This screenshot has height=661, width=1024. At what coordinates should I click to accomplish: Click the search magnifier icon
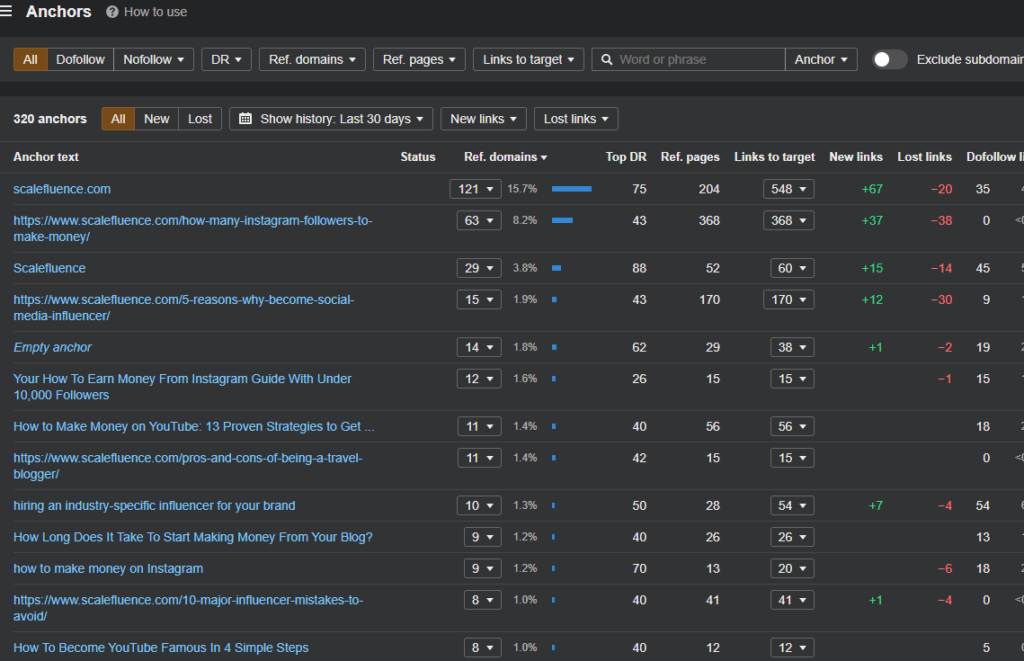(x=607, y=59)
